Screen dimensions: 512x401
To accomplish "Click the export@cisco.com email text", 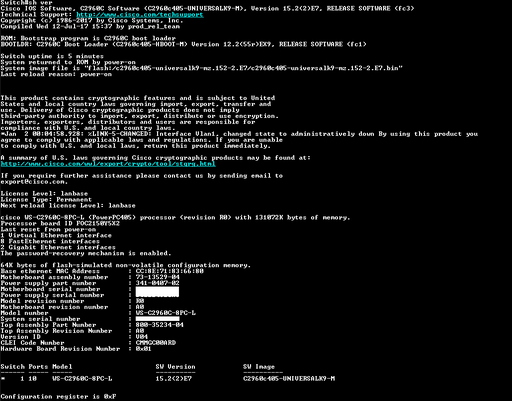I will click(33, 182).
